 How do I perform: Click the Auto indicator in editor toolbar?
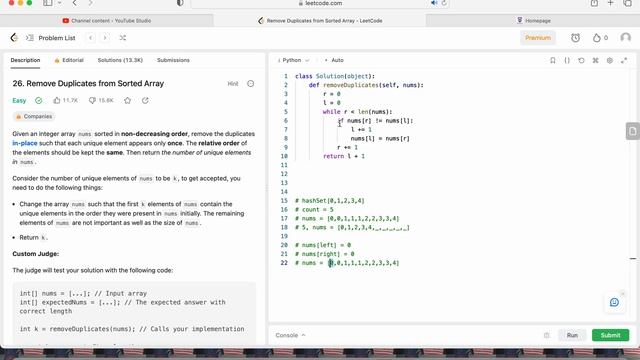click(x=334, y=60)
